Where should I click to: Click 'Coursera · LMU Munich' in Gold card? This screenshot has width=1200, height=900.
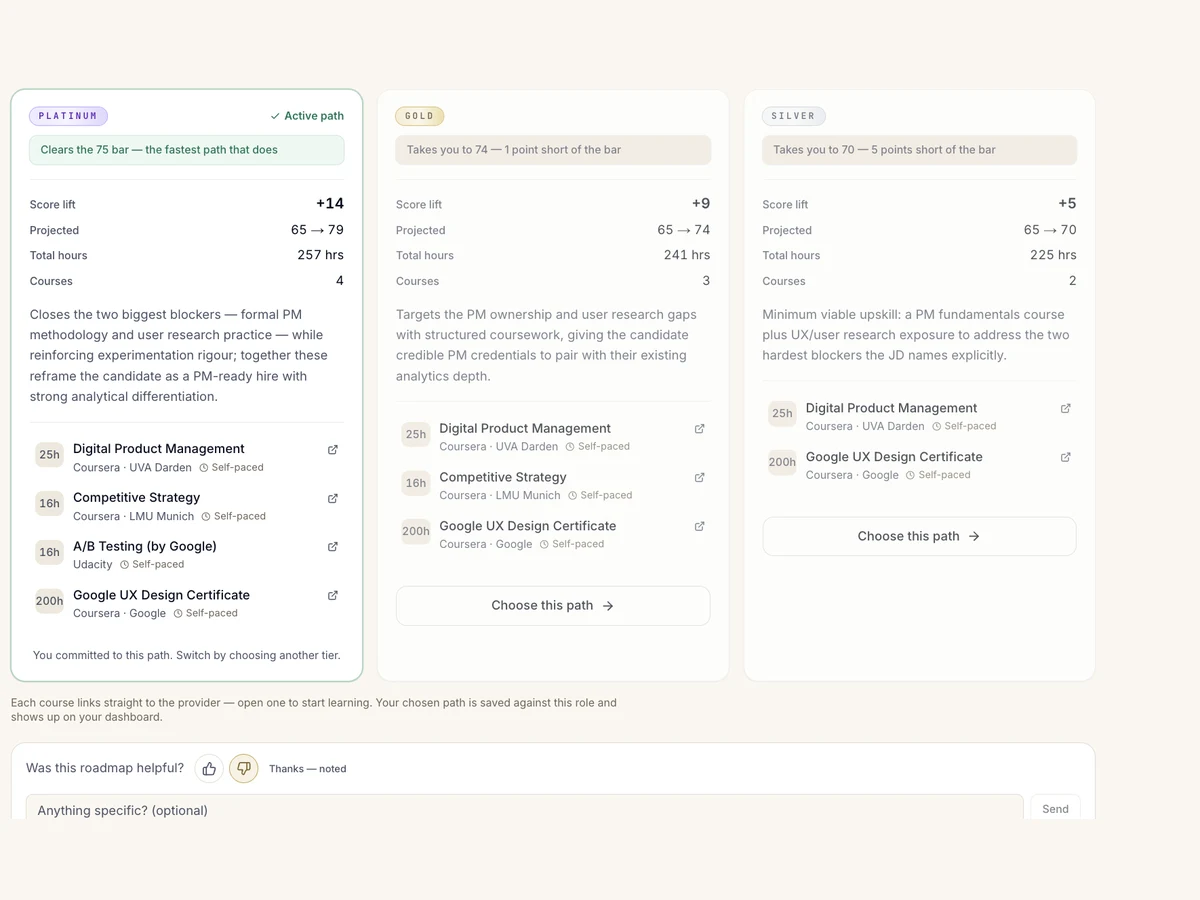tap(500, 495)
